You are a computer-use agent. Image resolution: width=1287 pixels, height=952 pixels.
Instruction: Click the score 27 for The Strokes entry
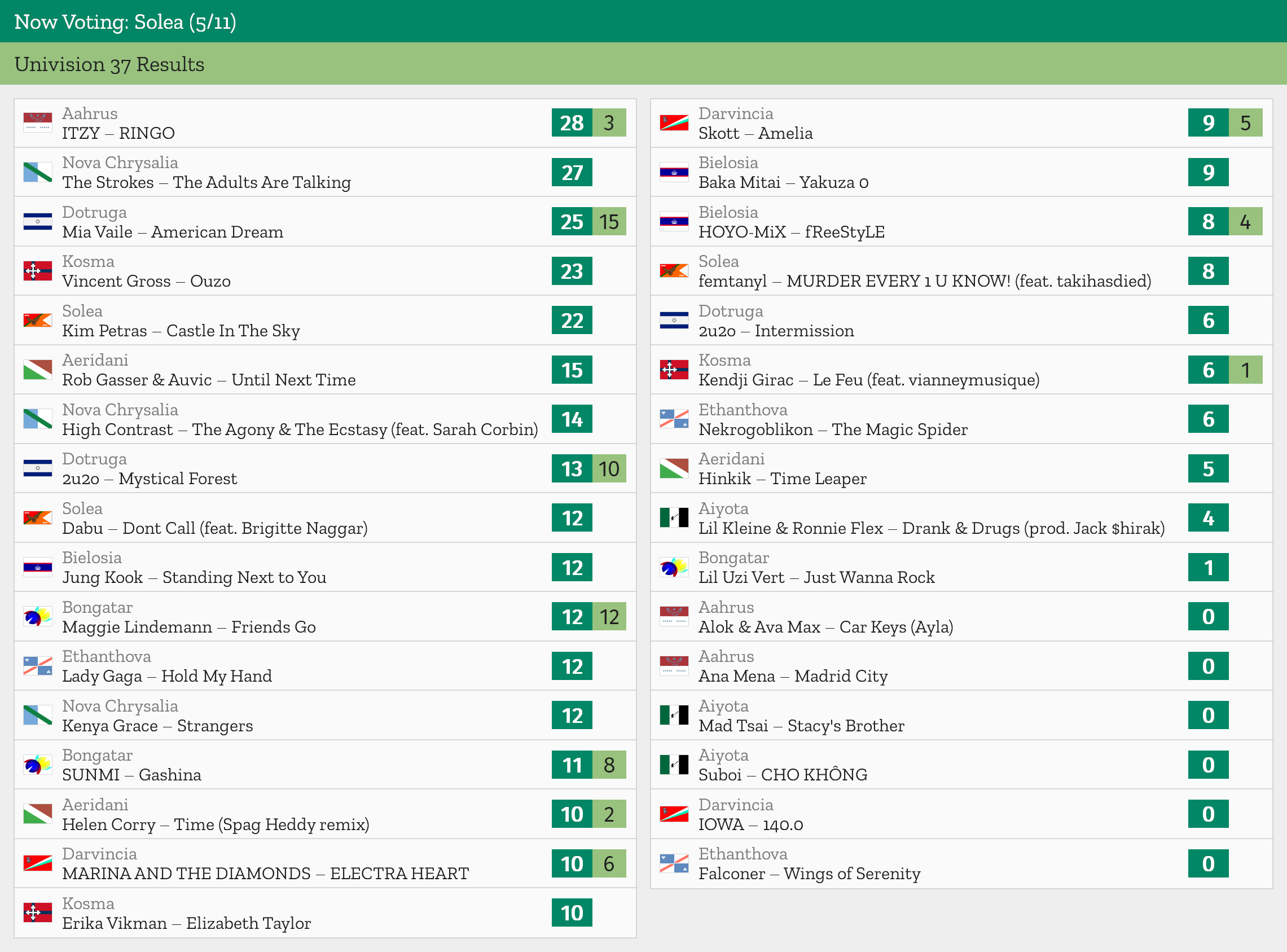tap(572, 172)
